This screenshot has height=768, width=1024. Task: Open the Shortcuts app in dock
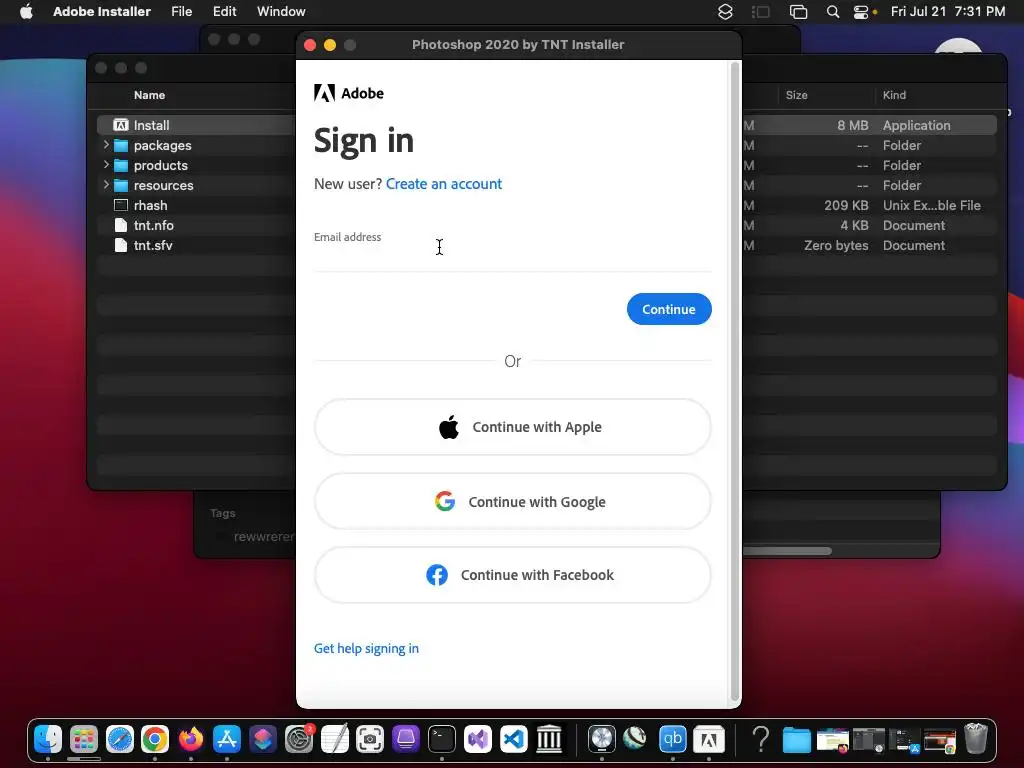pos(263,739)
